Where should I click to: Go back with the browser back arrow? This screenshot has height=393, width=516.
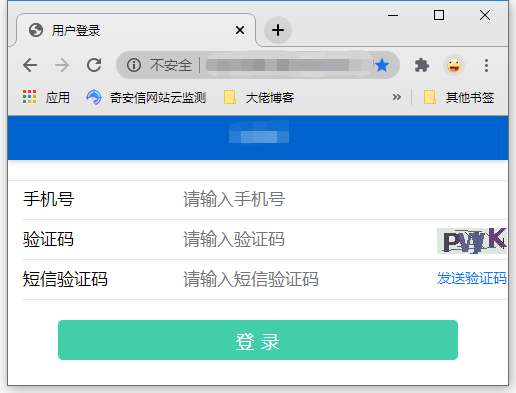30,65
